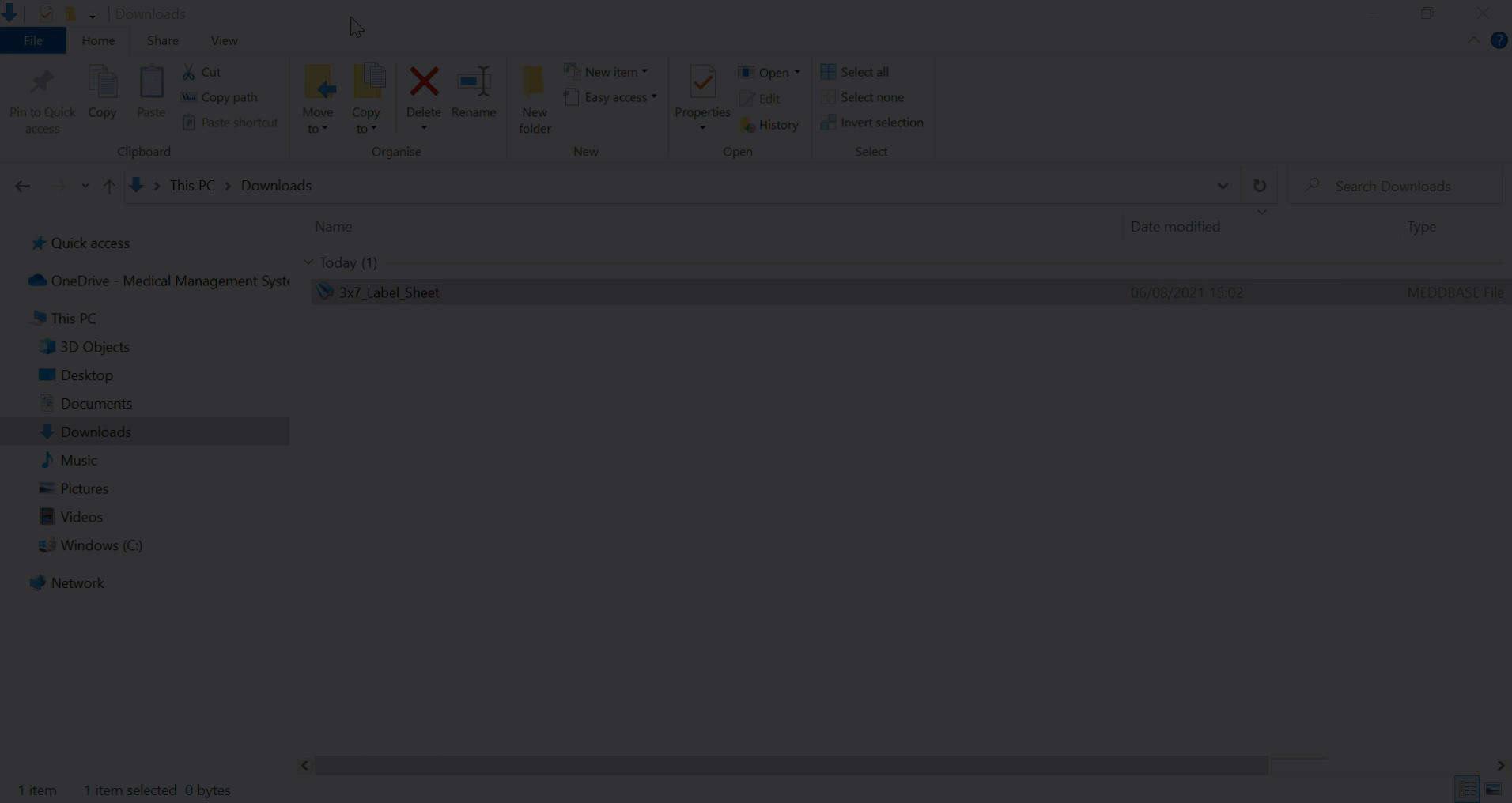Click the Copy ribbon icon
This screenshot has width=1512, height=803.
pos(102,82)
